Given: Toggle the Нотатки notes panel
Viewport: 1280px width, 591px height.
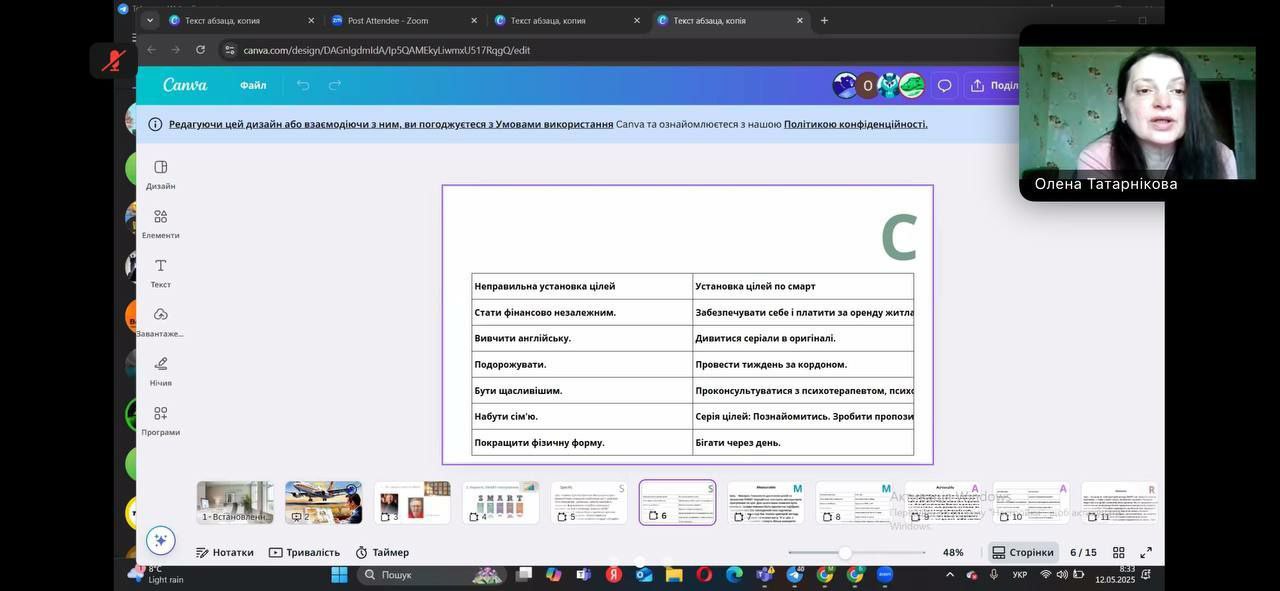Looking at the screenshot, I should [225, 552].
